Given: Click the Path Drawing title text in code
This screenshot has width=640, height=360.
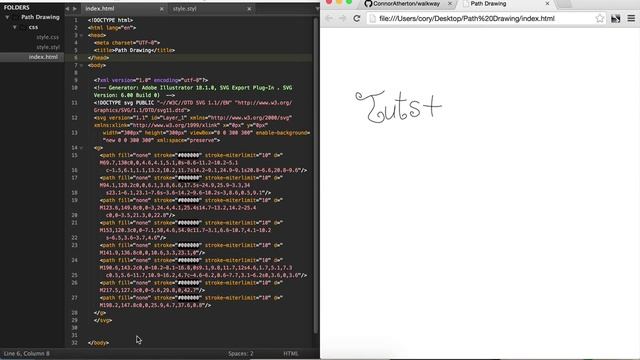Looking at the screenshot, I should (133, 50).
